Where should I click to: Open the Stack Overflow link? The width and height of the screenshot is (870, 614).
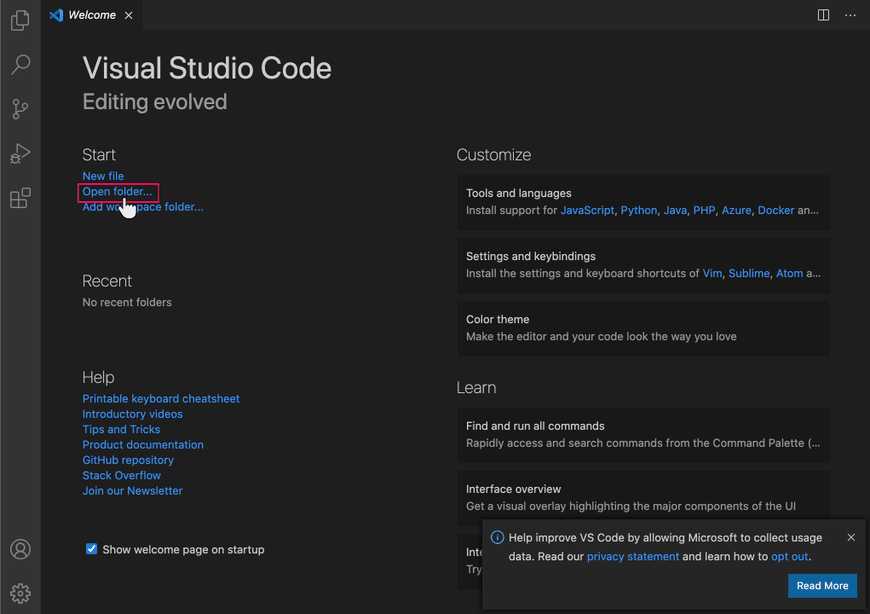pos(122,475)
